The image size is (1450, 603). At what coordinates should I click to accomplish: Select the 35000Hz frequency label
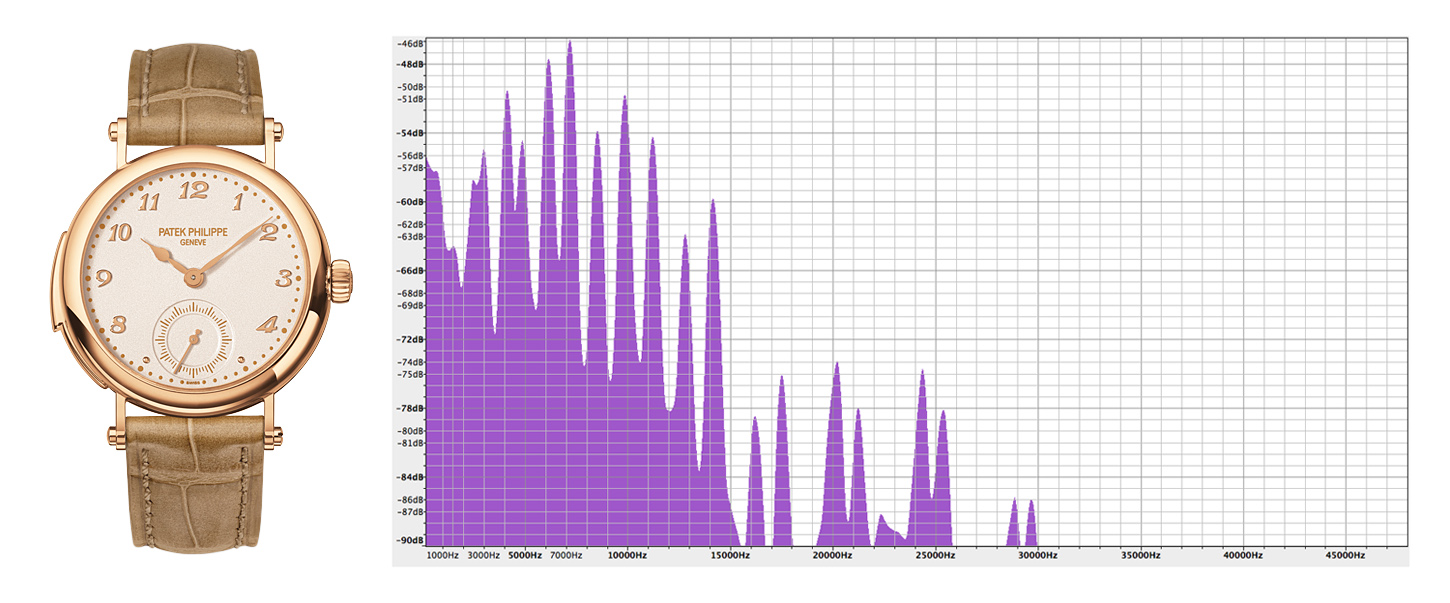1140,555
